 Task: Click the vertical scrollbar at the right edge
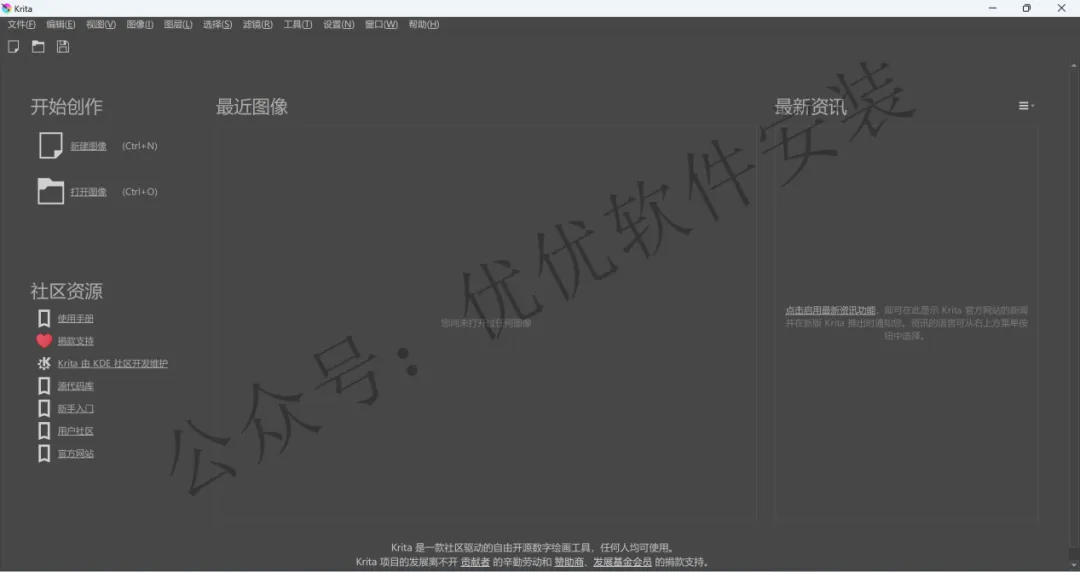1074,310
